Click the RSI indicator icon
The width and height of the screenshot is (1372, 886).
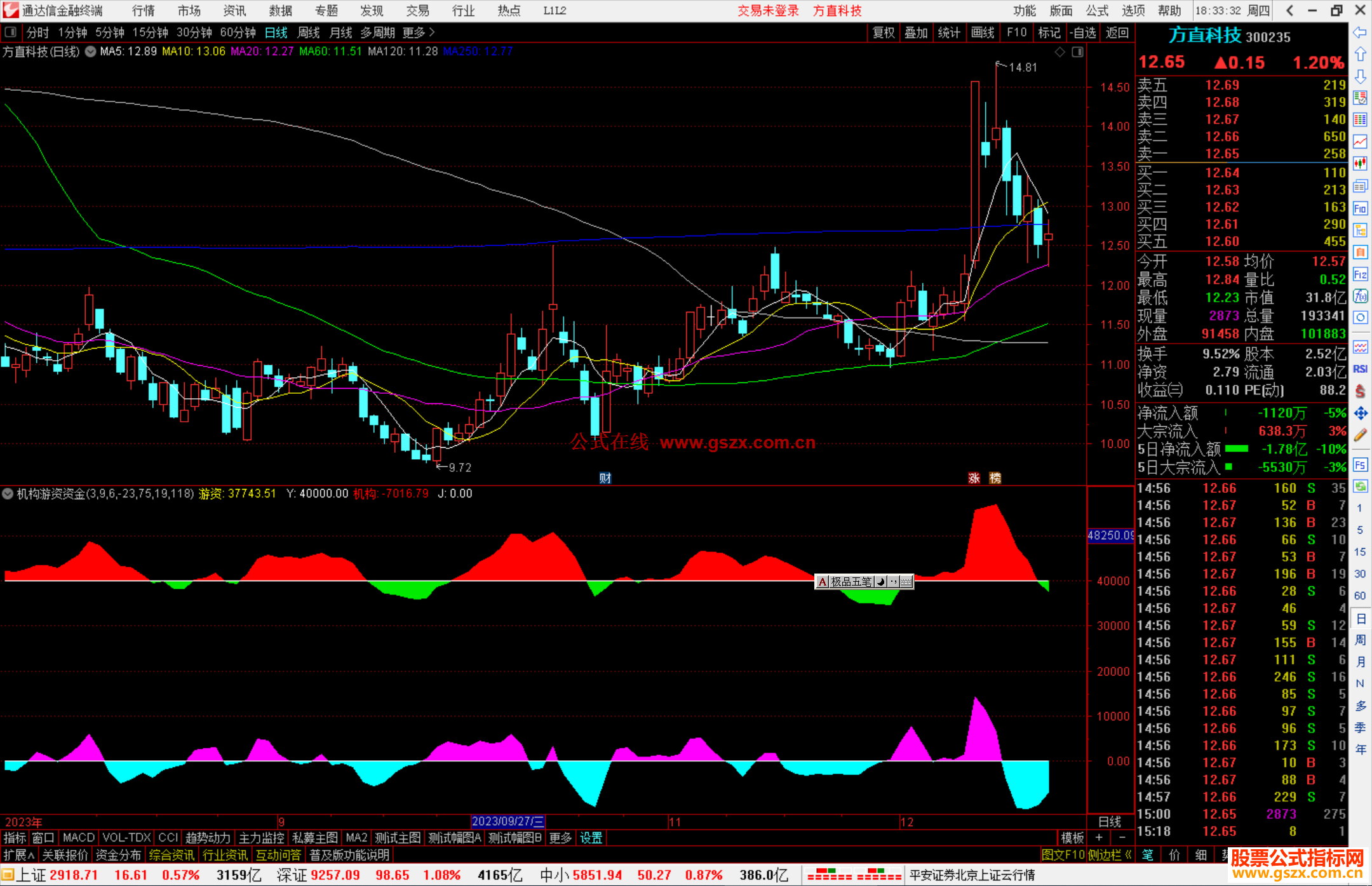click(x=1359, y=369)
